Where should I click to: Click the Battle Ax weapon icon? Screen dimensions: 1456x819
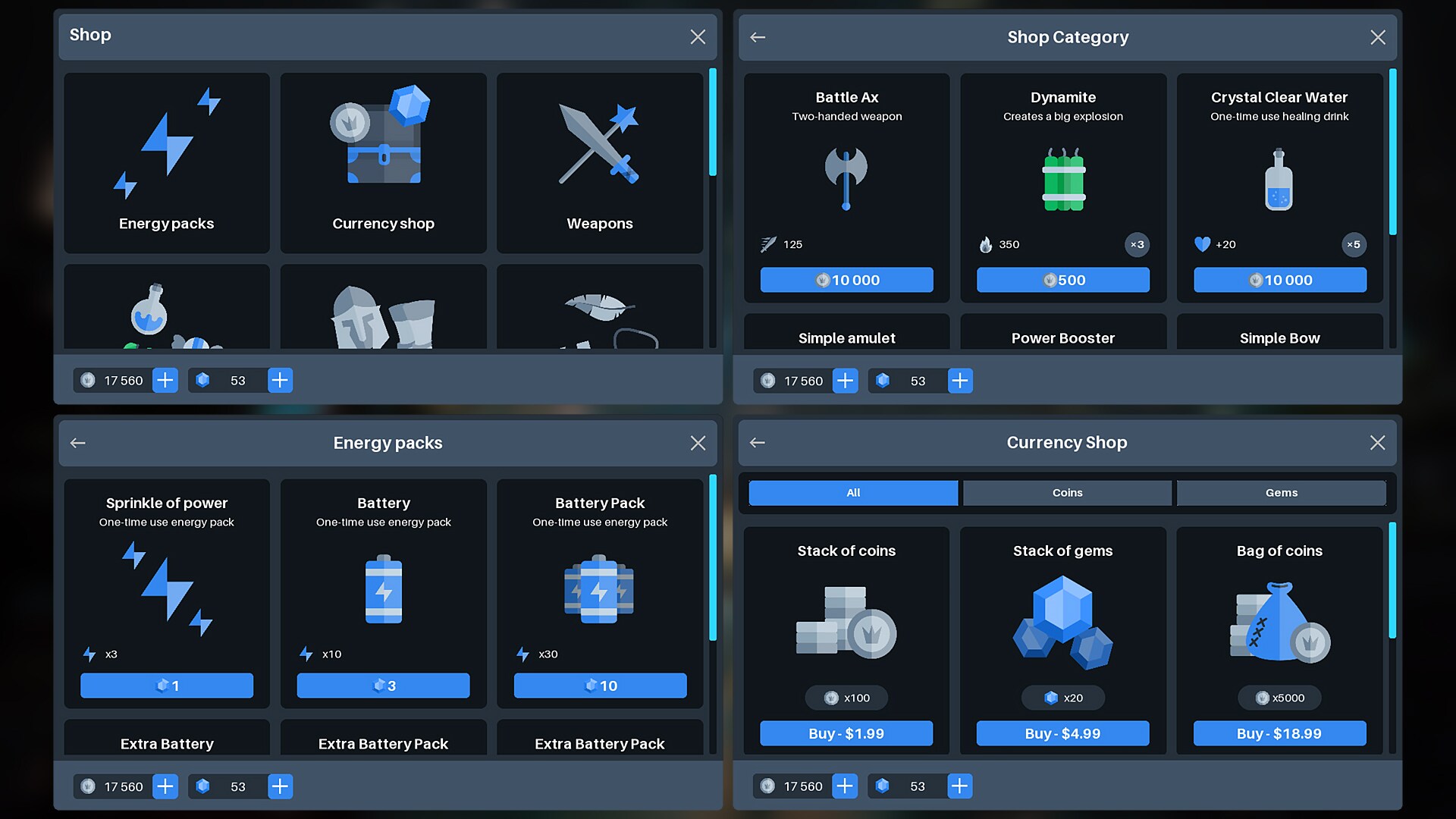[x=846, y=178]
